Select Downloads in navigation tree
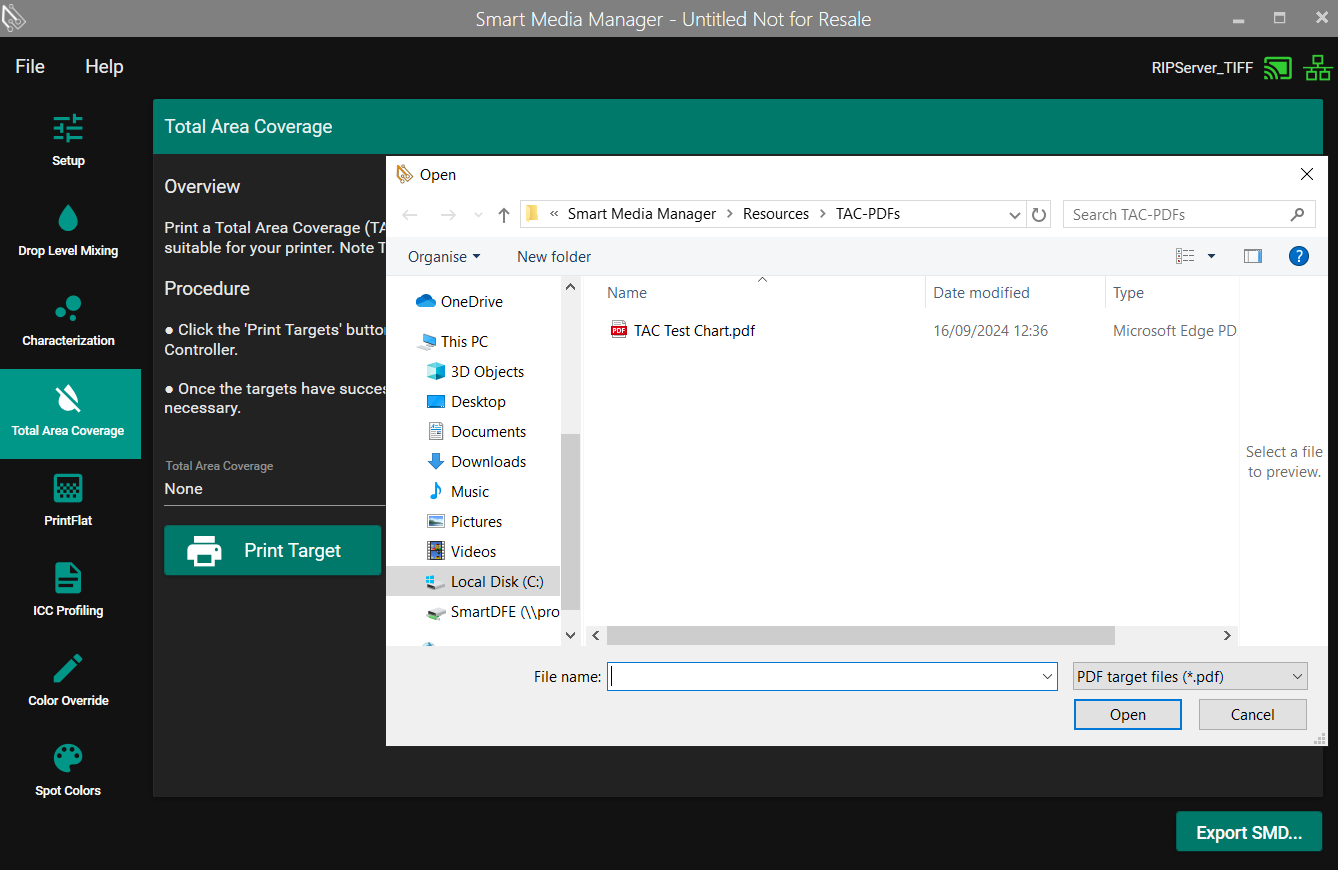 pyautogui.click(x=477, y=461)
